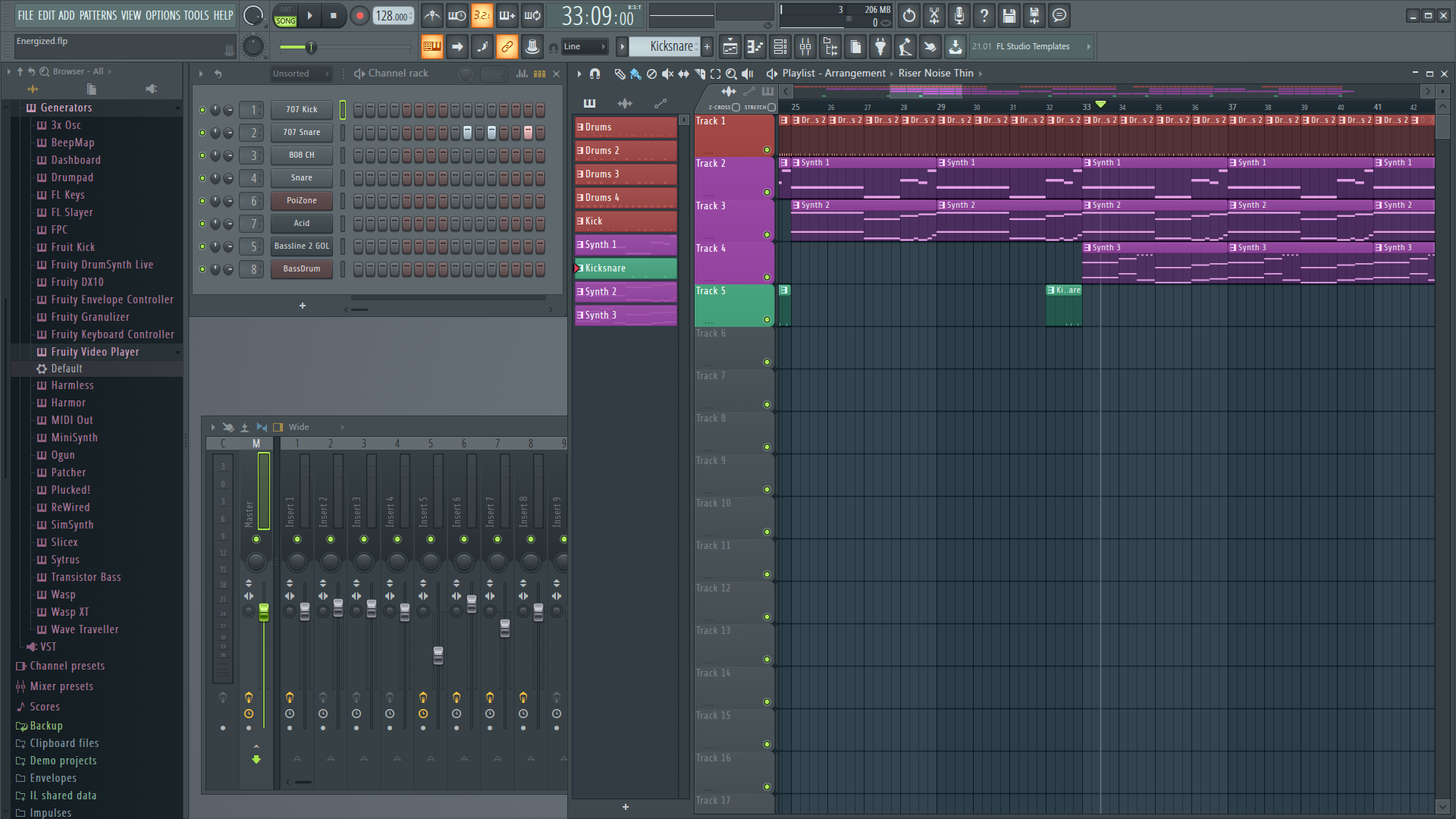Click the Master mixer fader
Viewport: 1456px width, 819px height.
pos(264,612)
